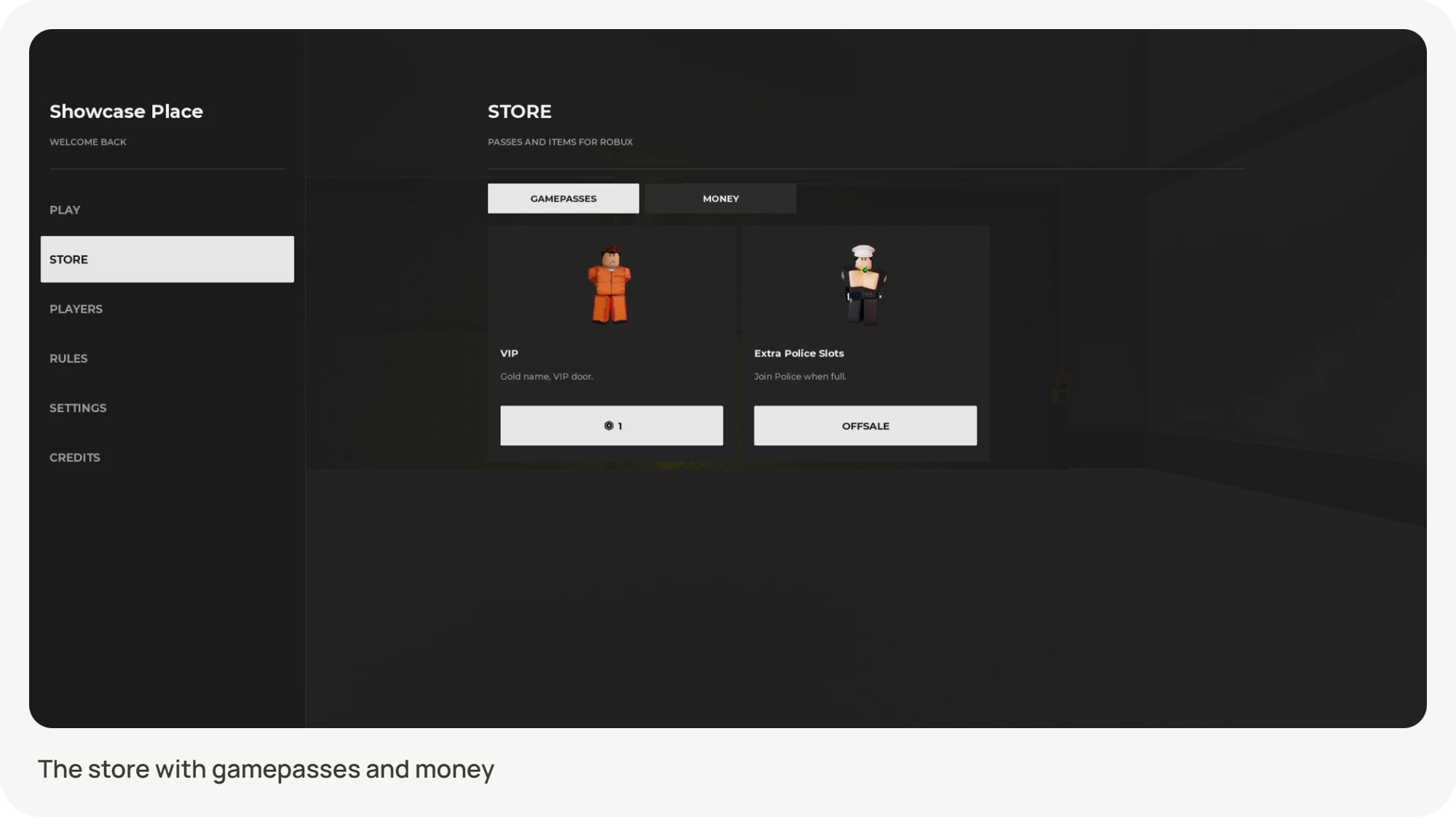1456x817 pixels.
Task: Click 'PASSES AND ITEMS FOR ROBUX' subtitle
Action: (x=560, y=142)
